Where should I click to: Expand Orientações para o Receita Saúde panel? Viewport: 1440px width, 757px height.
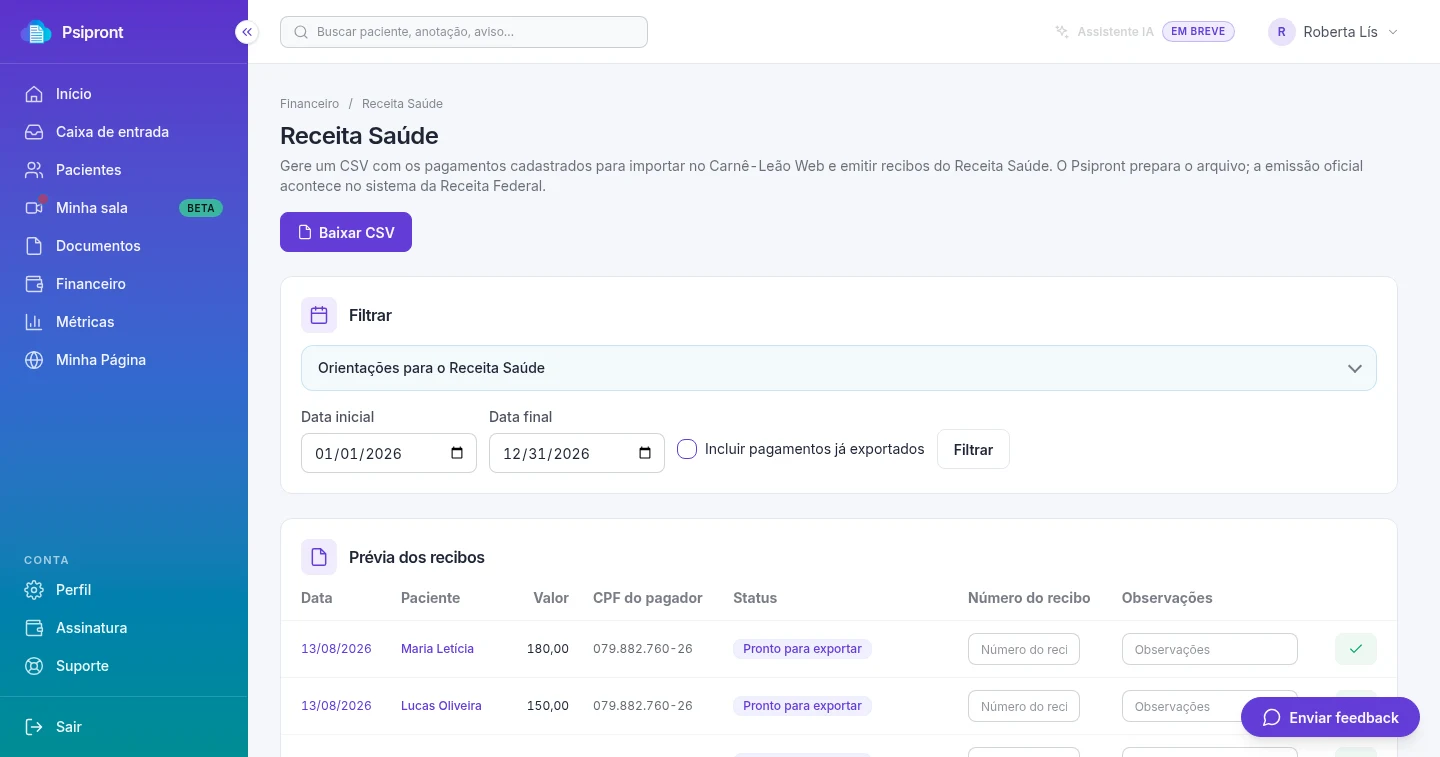point(839,368)
